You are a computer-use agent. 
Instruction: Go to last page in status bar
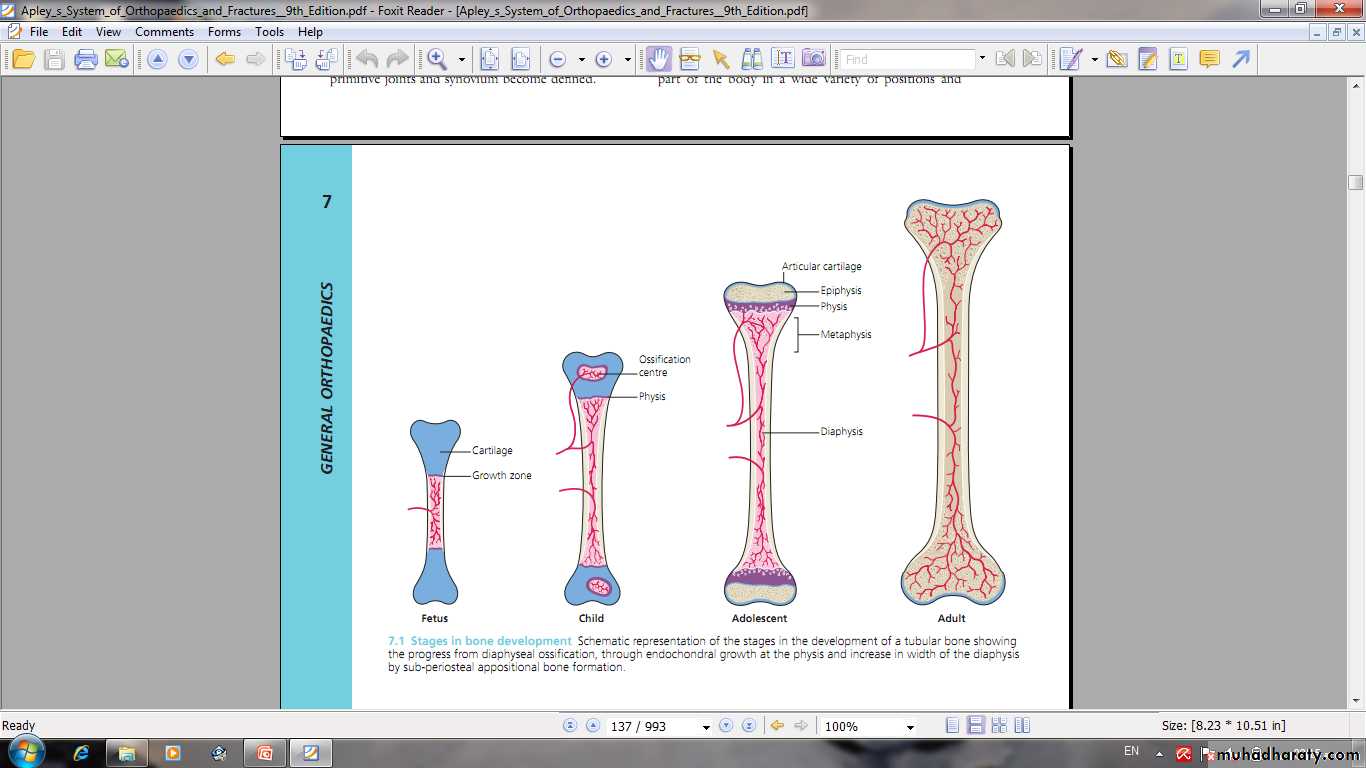pos(748,726)
